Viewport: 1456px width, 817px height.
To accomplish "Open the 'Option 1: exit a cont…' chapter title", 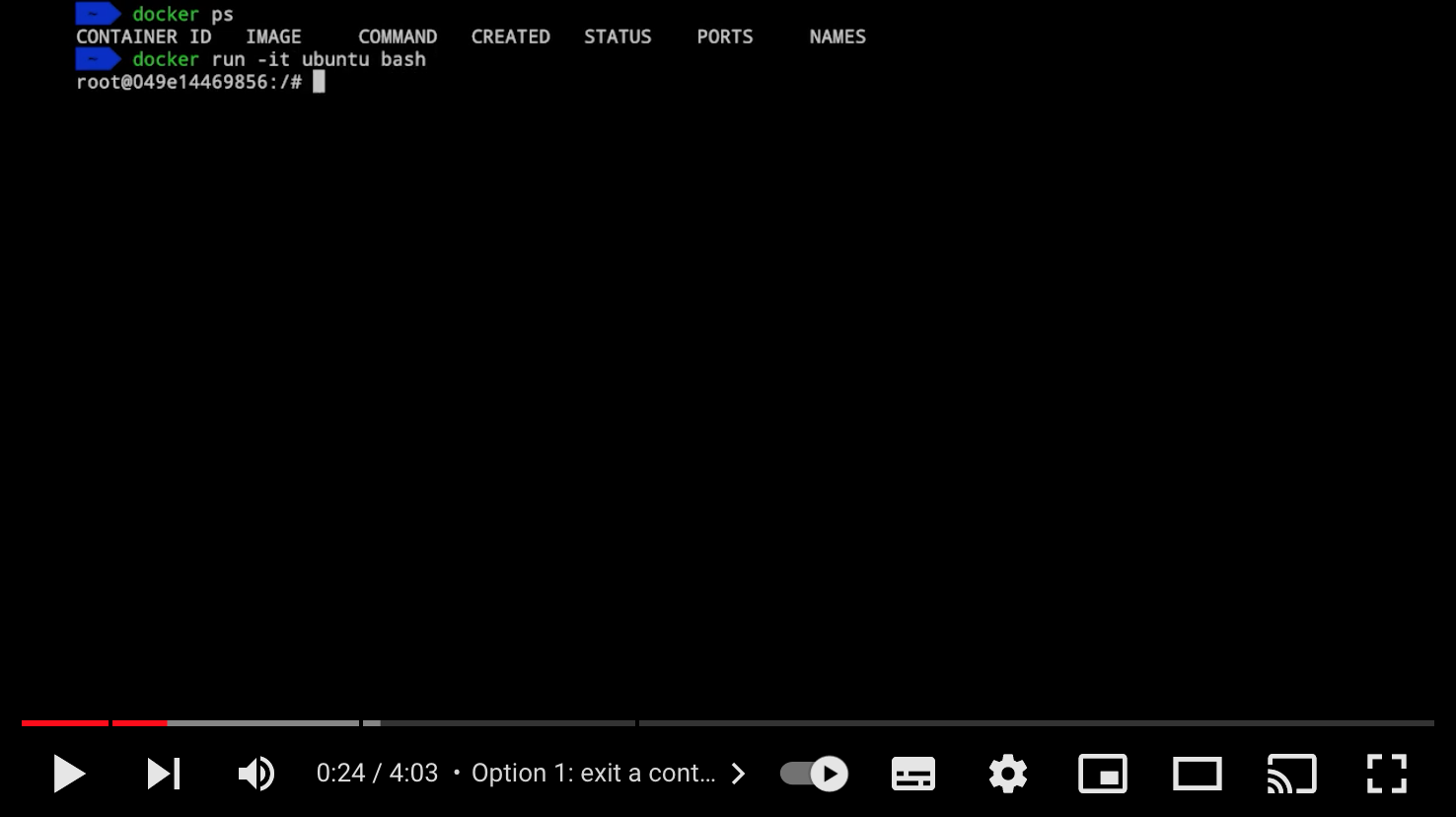I will 593,774.
